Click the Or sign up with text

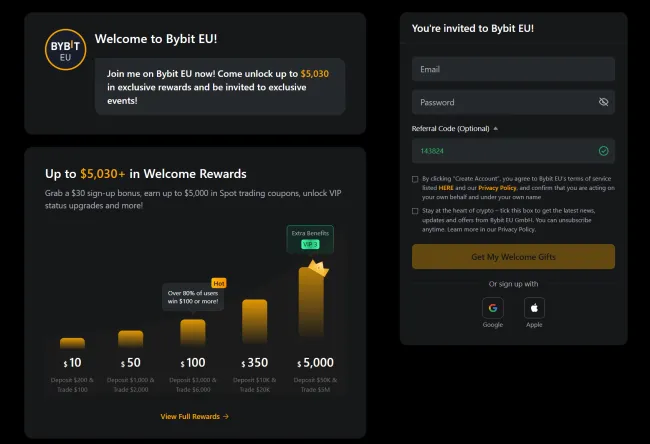tap(513, 284)
